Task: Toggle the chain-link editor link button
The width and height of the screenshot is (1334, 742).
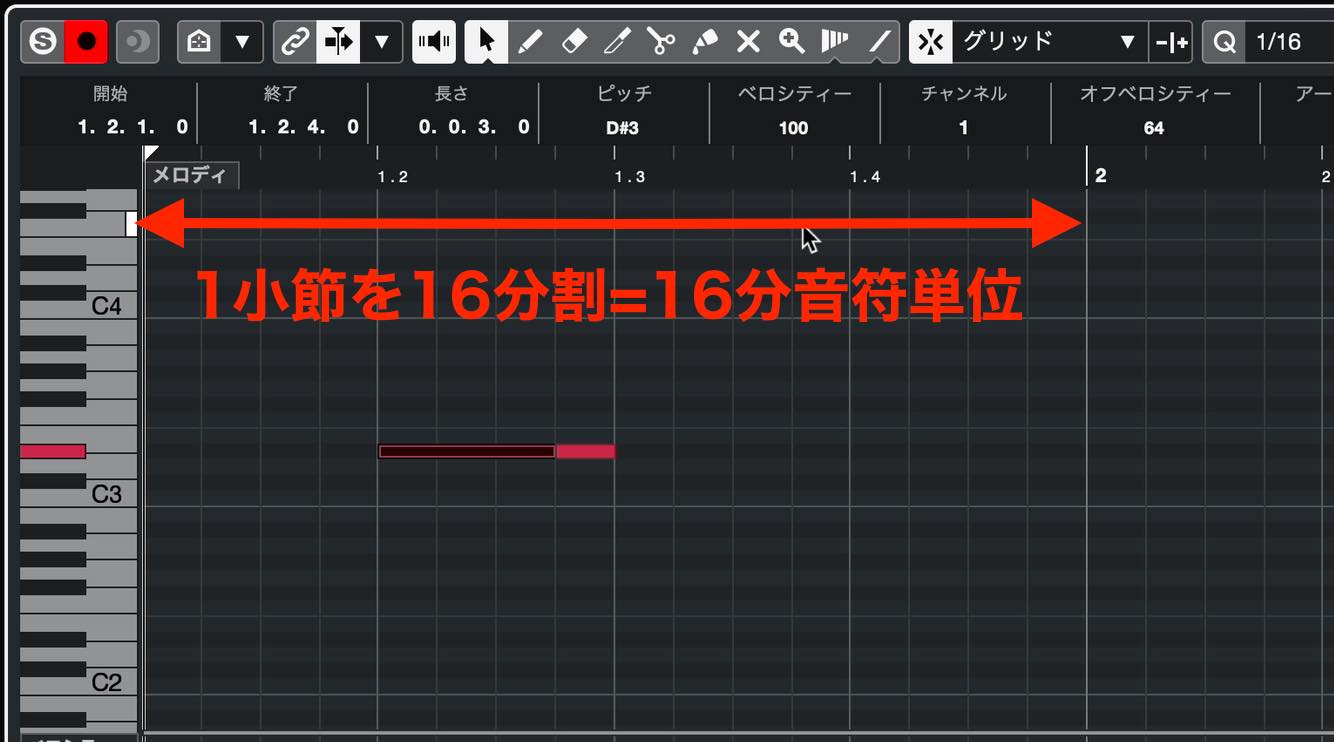Action: point(295,42)
